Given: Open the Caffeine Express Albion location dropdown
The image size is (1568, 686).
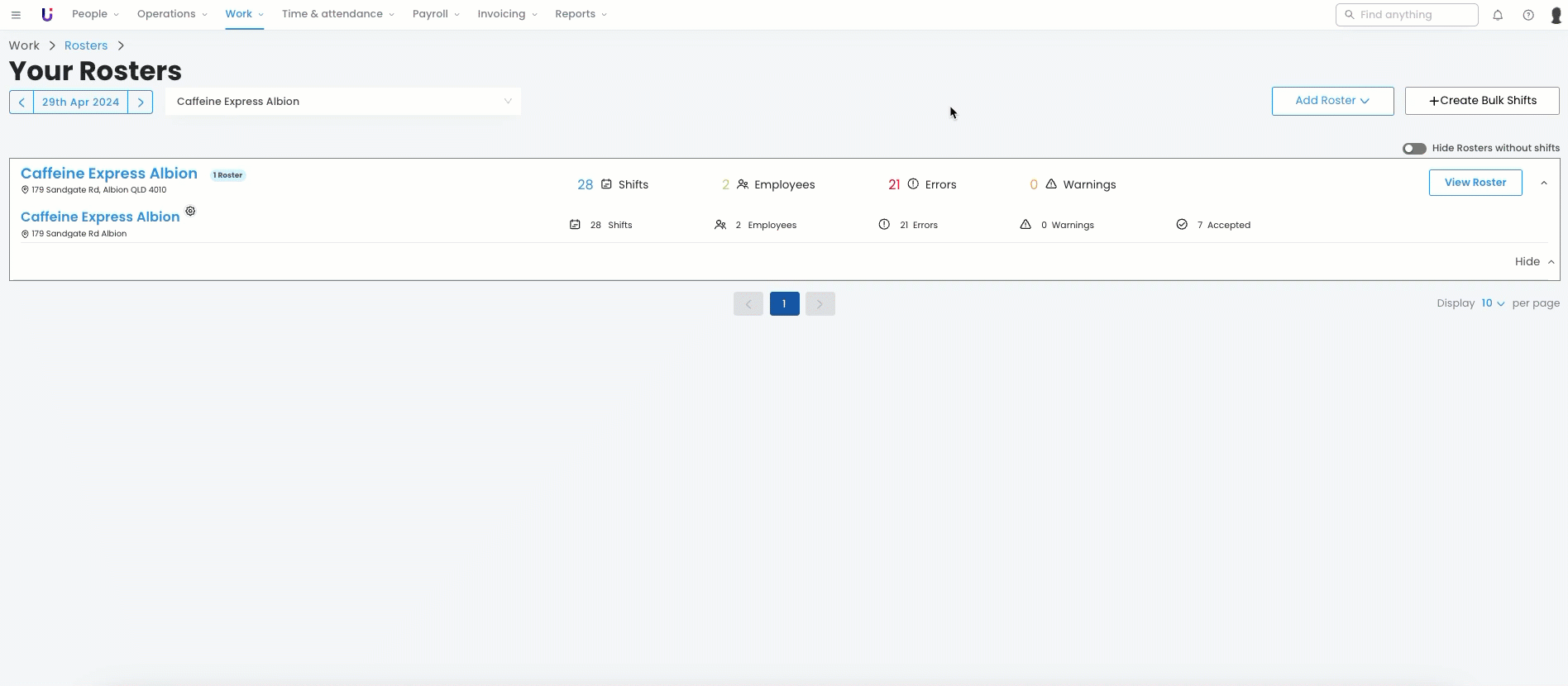Looking at the screenshot, I should tap(342, 102).
